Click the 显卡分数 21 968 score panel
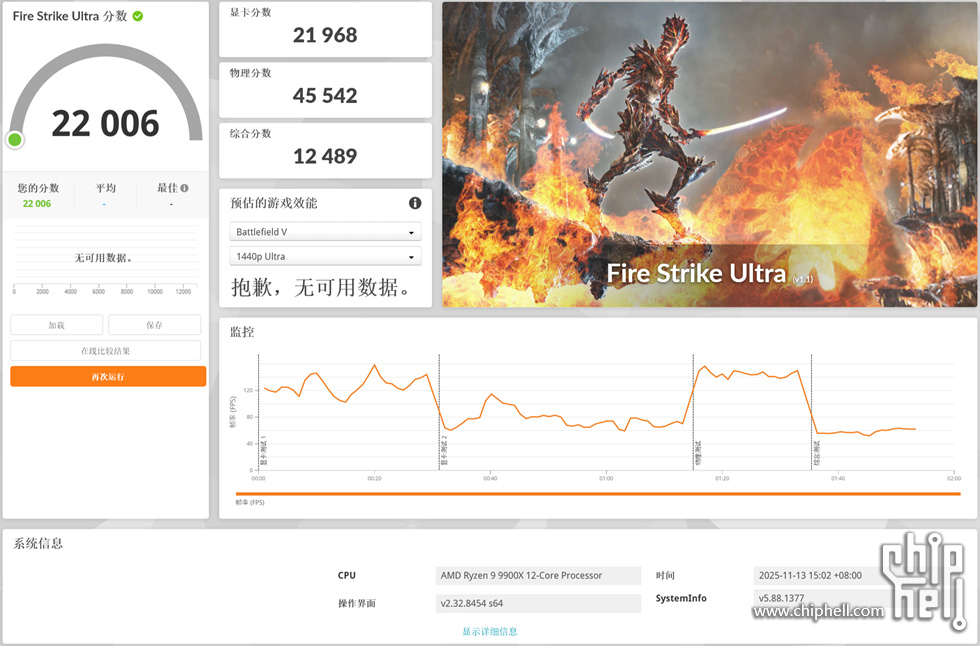Image resolution: width=980 pixels, height=646 pixels. [325, 28]
